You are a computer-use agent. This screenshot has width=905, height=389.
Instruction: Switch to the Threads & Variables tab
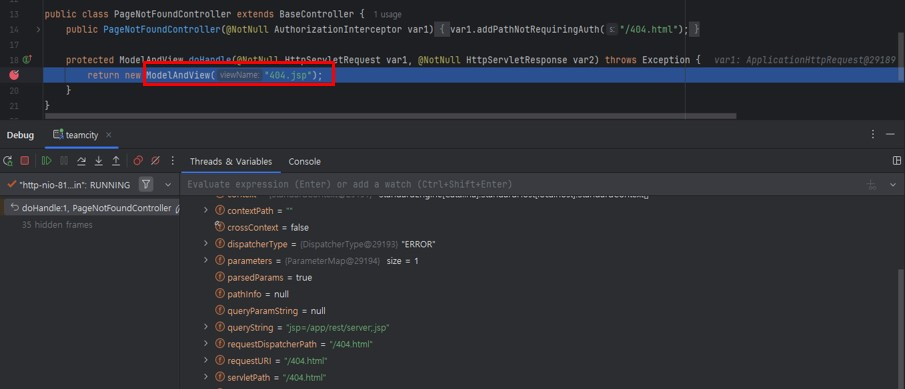coord(231,162)
